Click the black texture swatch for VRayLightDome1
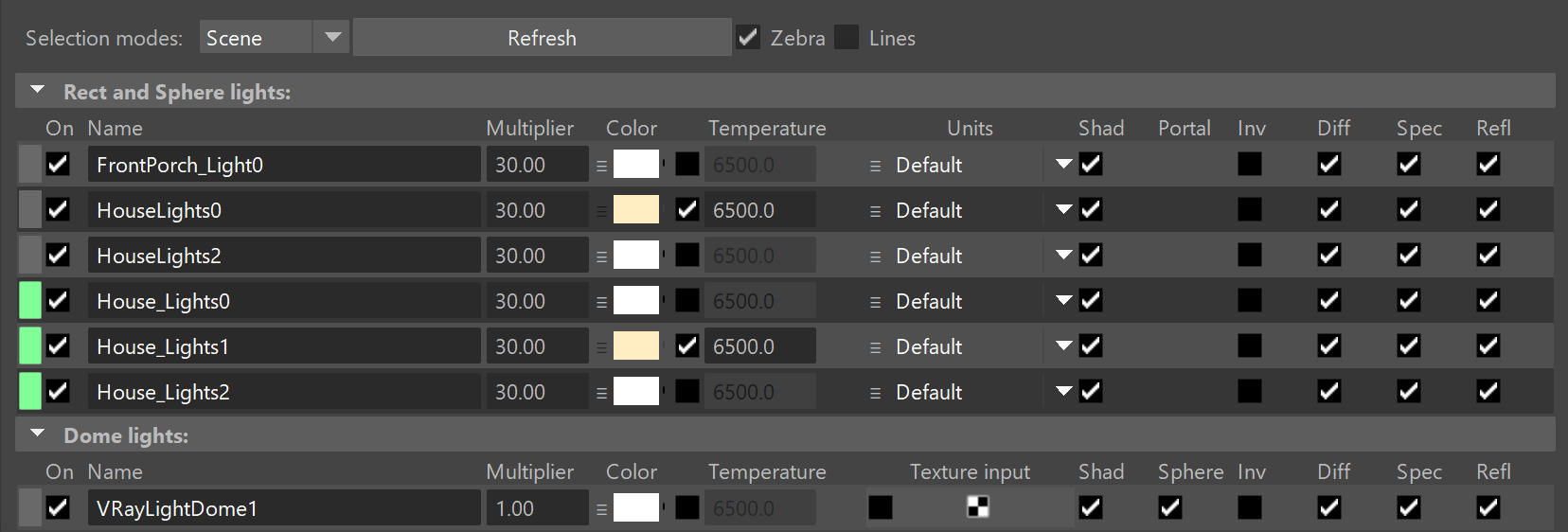 click(881, 508)
